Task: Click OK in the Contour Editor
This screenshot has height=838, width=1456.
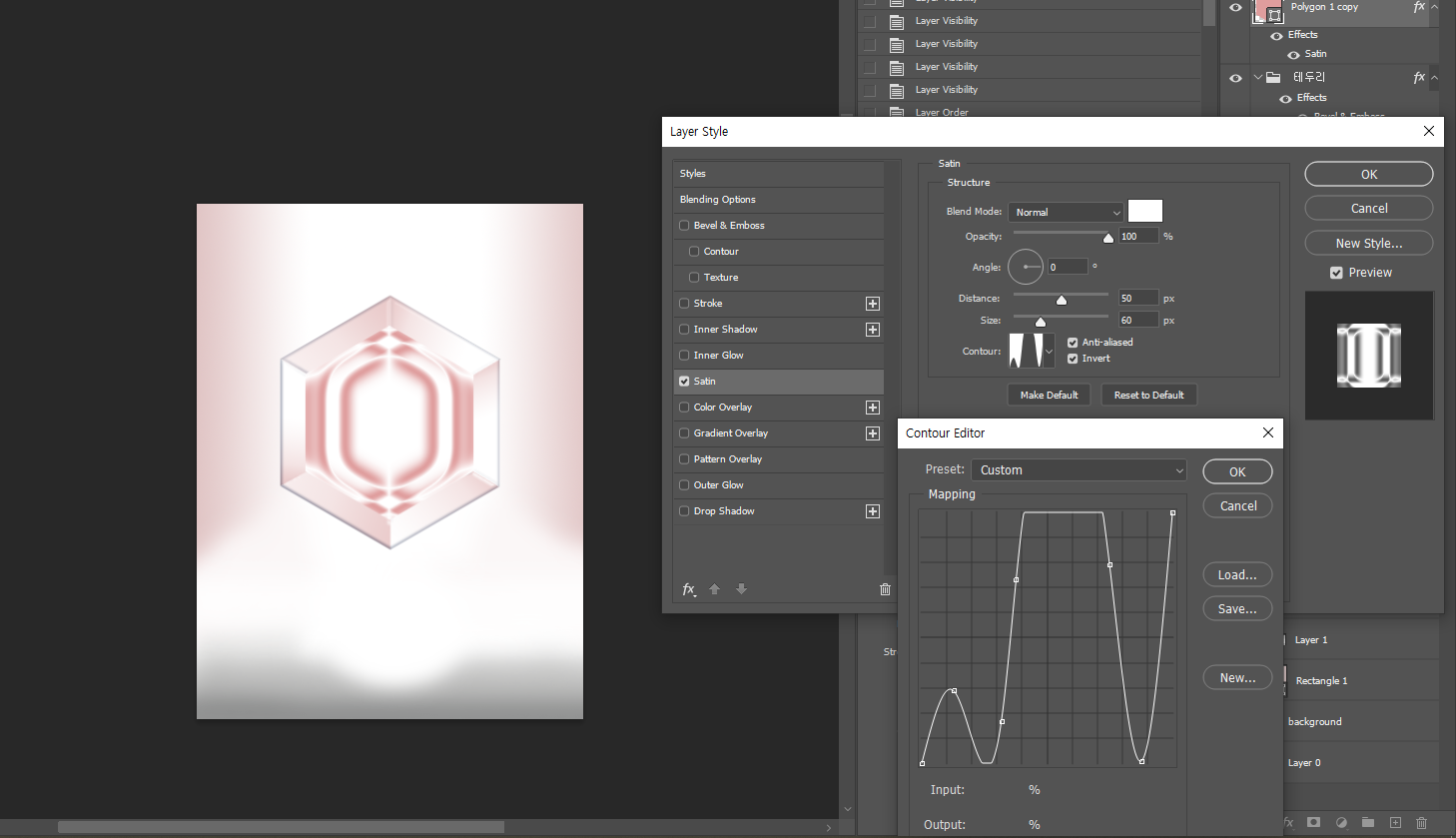Action: point(1237,471)
